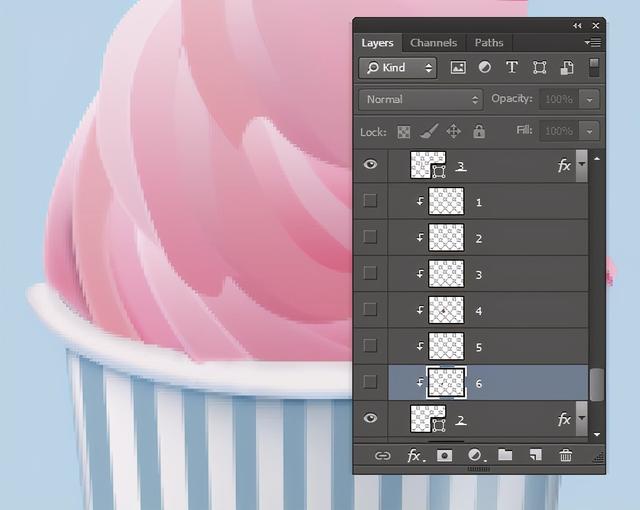
Task: Click the Opacity value field
Action: (x=560, y=100)
